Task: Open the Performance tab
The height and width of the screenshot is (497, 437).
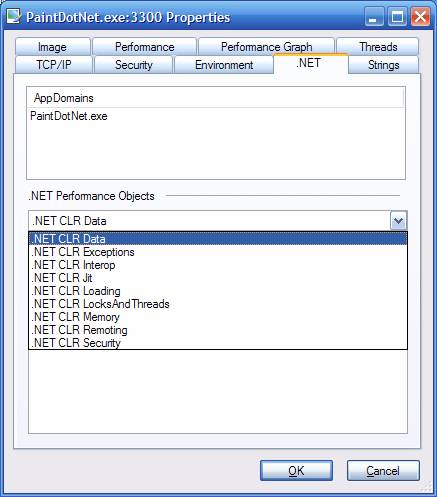Action: 144,47
